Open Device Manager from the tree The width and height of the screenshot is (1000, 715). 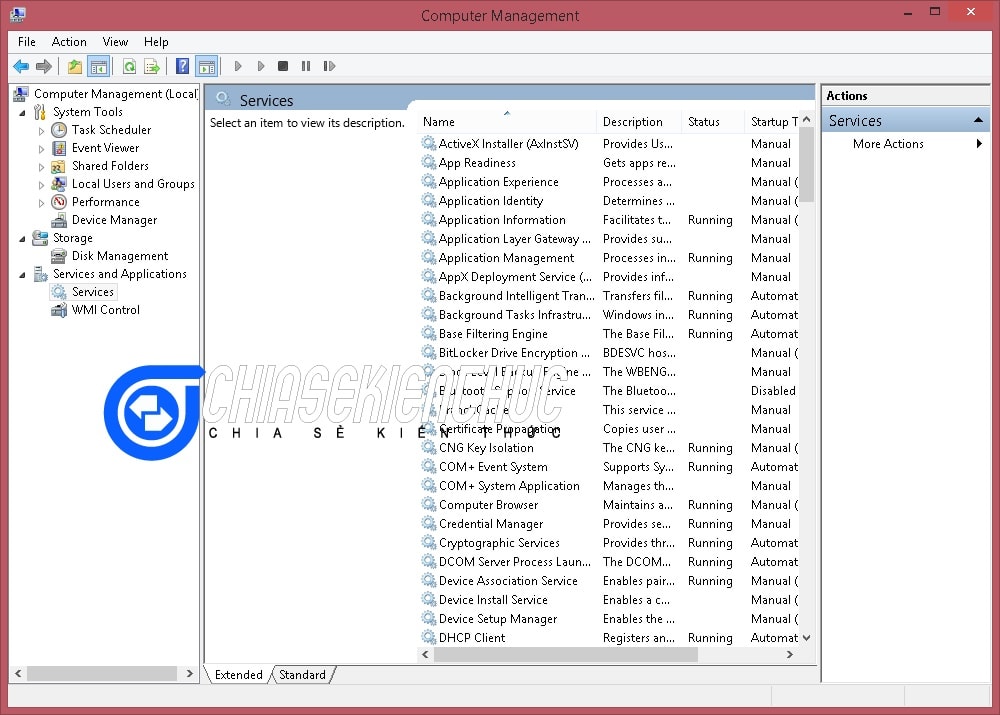pyautogui.click(x=114, y=219)
